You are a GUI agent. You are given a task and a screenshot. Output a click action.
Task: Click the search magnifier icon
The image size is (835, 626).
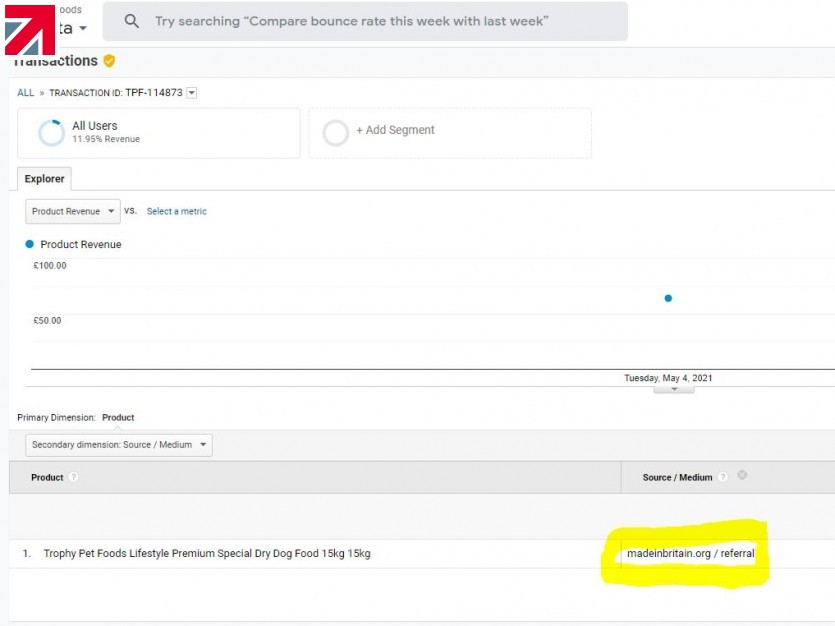click(x=133, y=21)
